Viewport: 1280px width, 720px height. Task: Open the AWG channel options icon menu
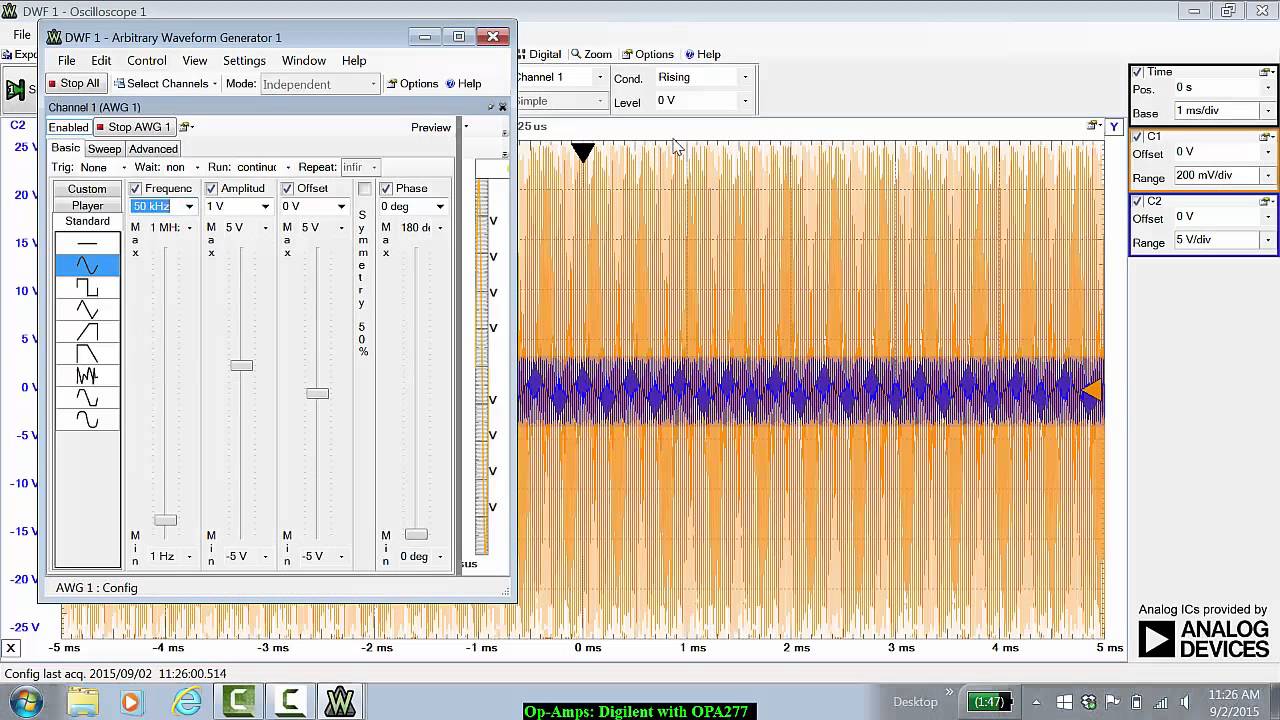coord(186,127)
